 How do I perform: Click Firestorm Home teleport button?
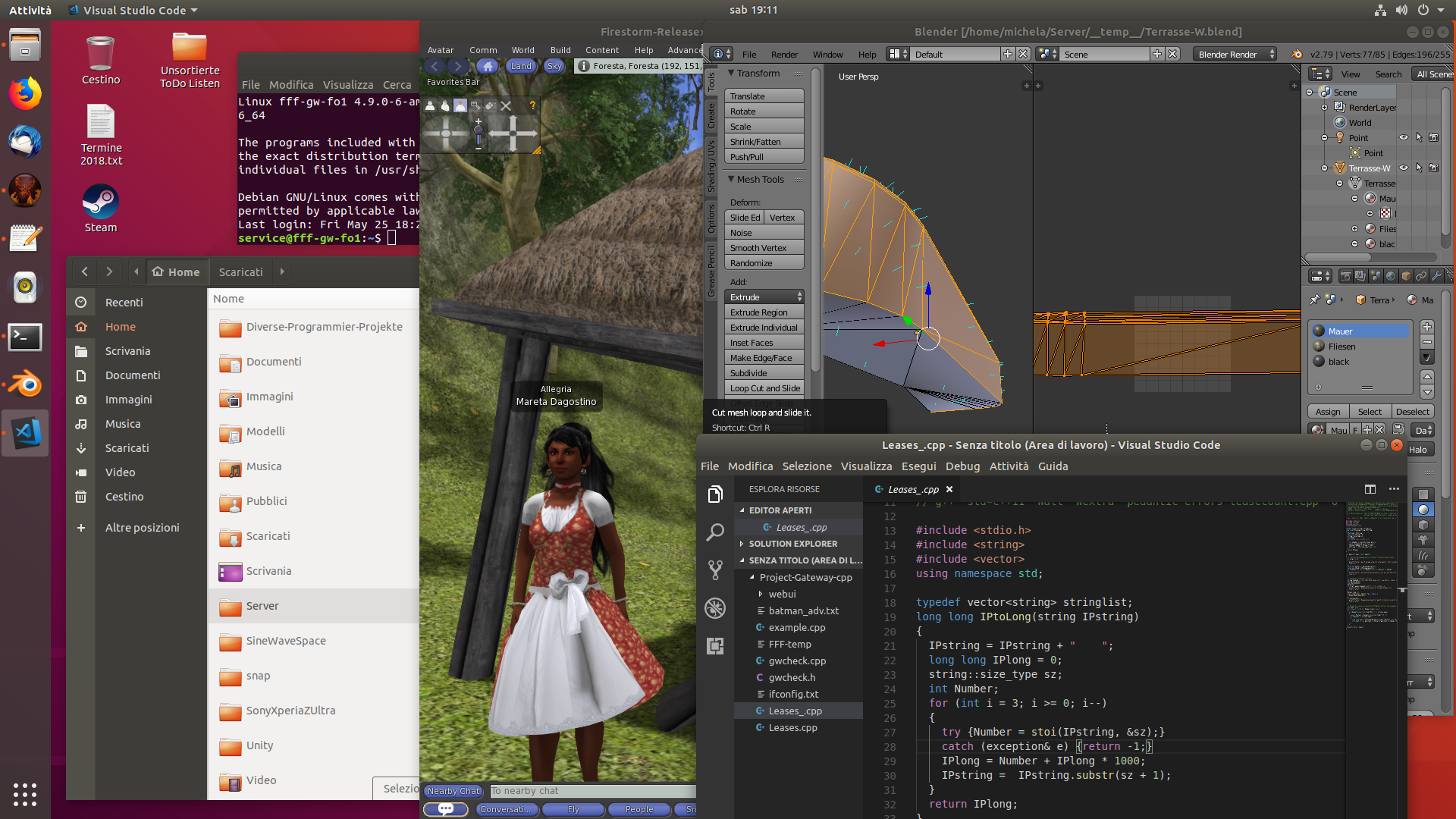click(x=488, y=66)
